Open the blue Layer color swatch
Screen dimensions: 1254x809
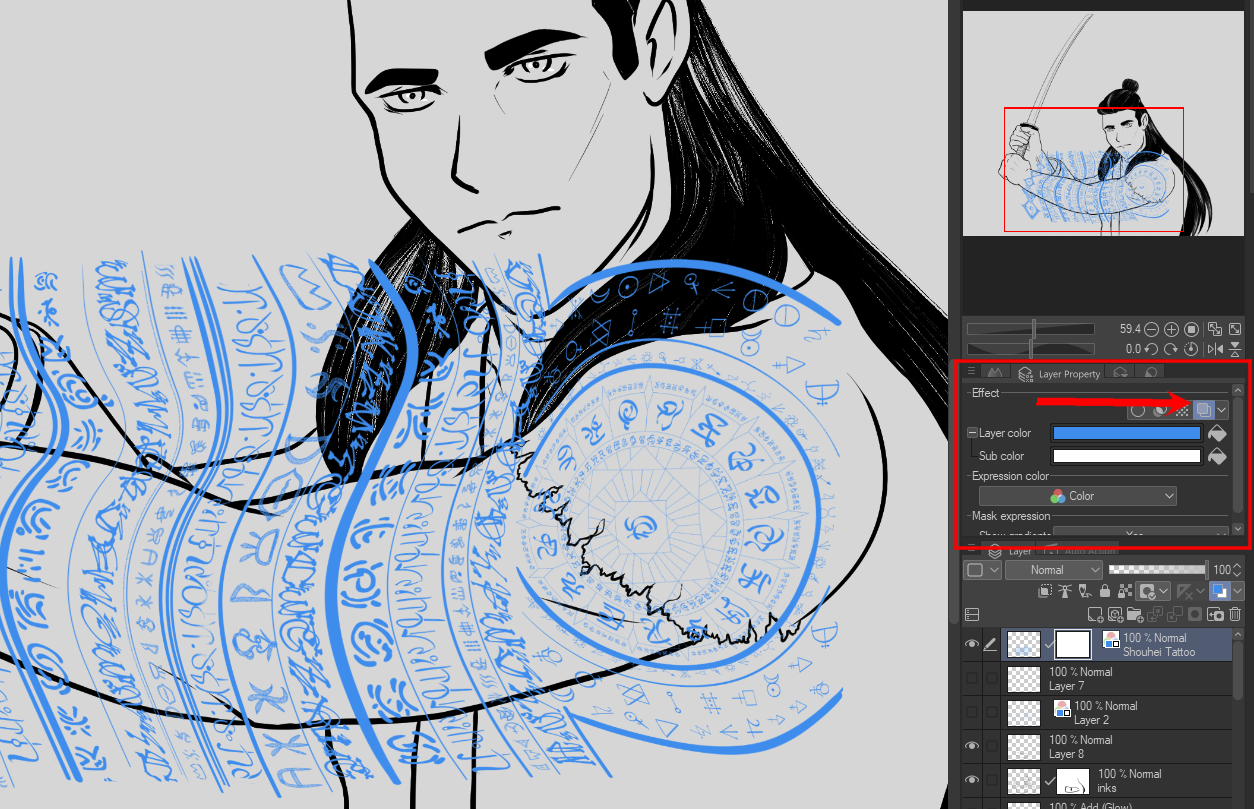click(x=1126, y=433)
